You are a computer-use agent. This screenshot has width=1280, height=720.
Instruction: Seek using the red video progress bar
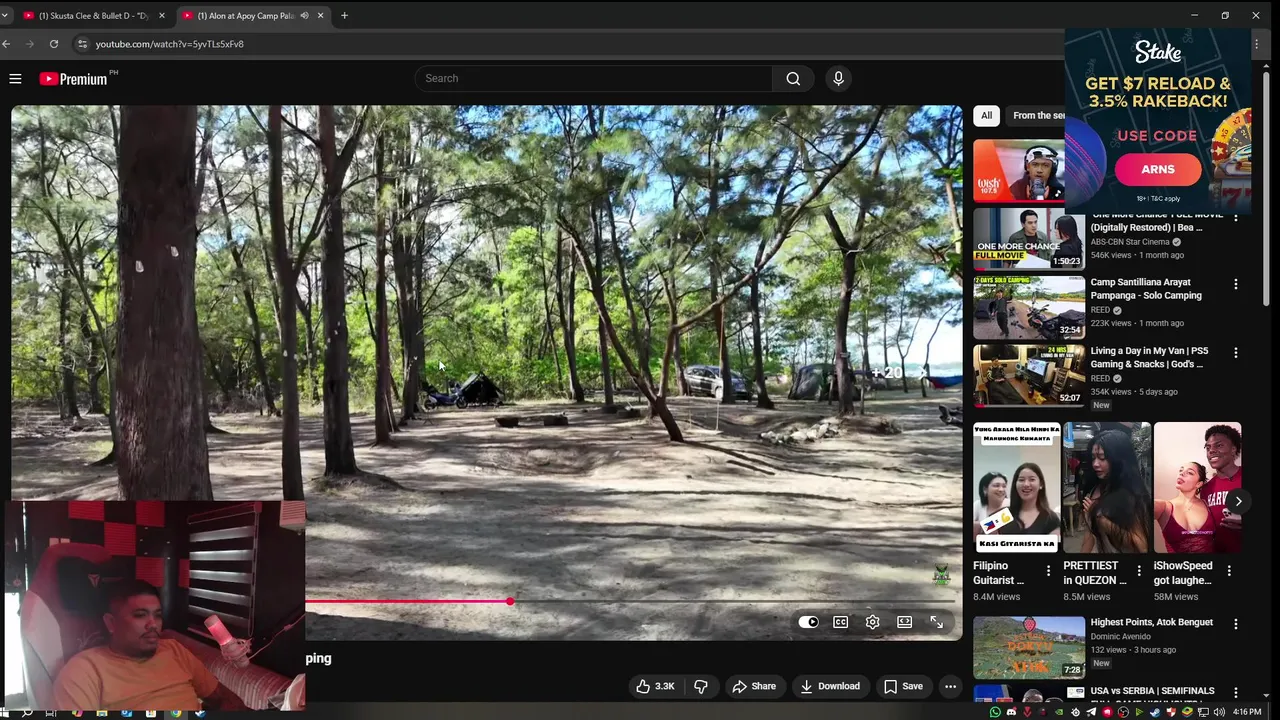tap(408, 602)
